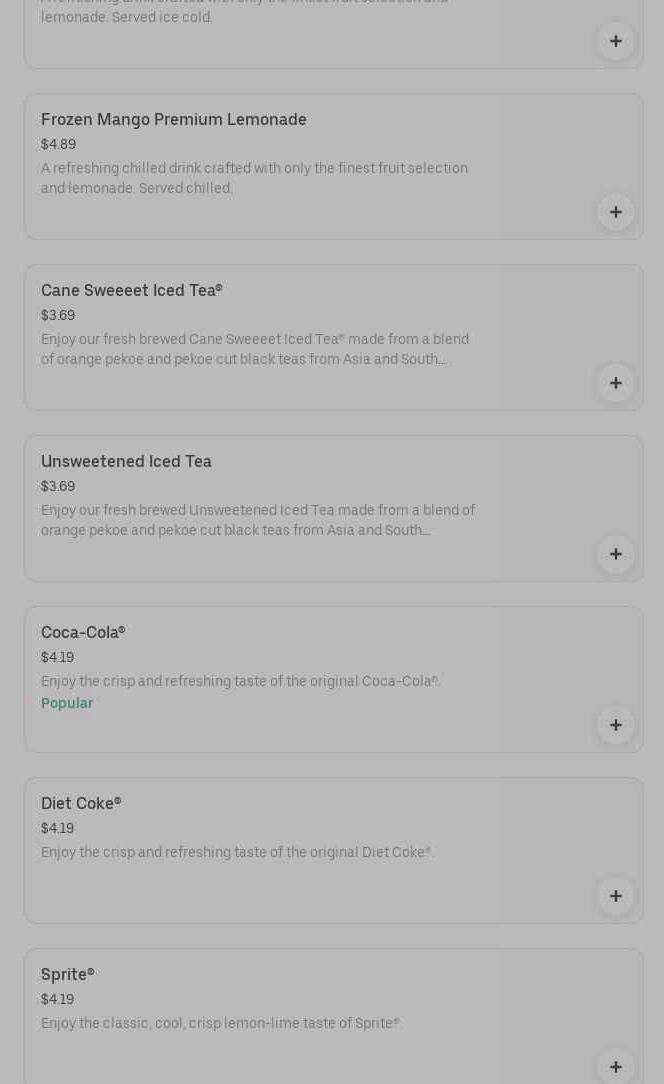Click the Diet Coke $4.19 price
The width and height of the screenshot is (664, 1084).
pyautogui.click(x=58, y=829)
